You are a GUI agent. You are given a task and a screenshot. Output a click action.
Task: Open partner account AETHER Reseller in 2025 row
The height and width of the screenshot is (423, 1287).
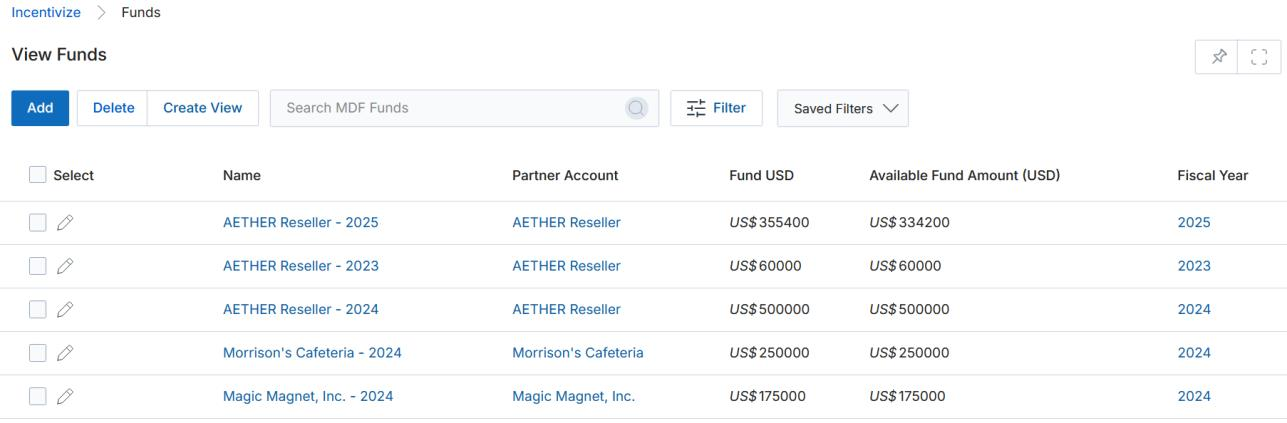[566, 223]
